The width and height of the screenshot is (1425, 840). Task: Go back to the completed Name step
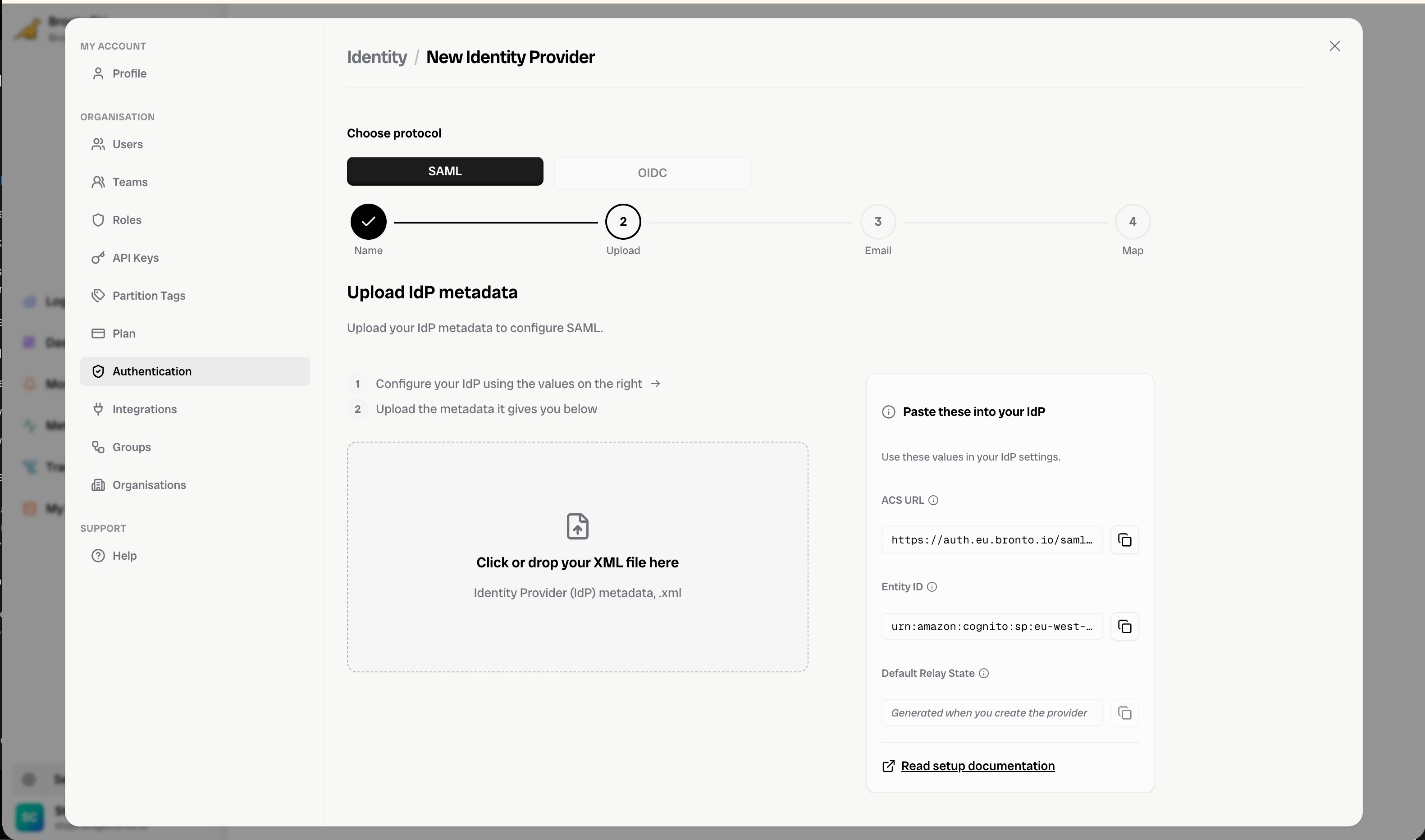coord(368,222)
